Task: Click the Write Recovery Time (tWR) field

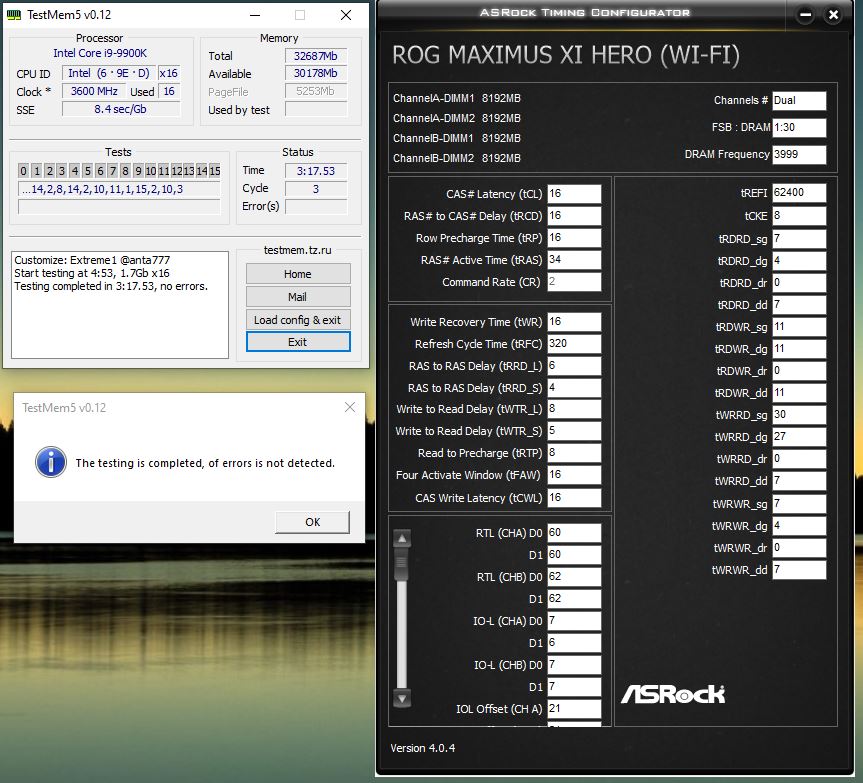Action: click(574, 322)
